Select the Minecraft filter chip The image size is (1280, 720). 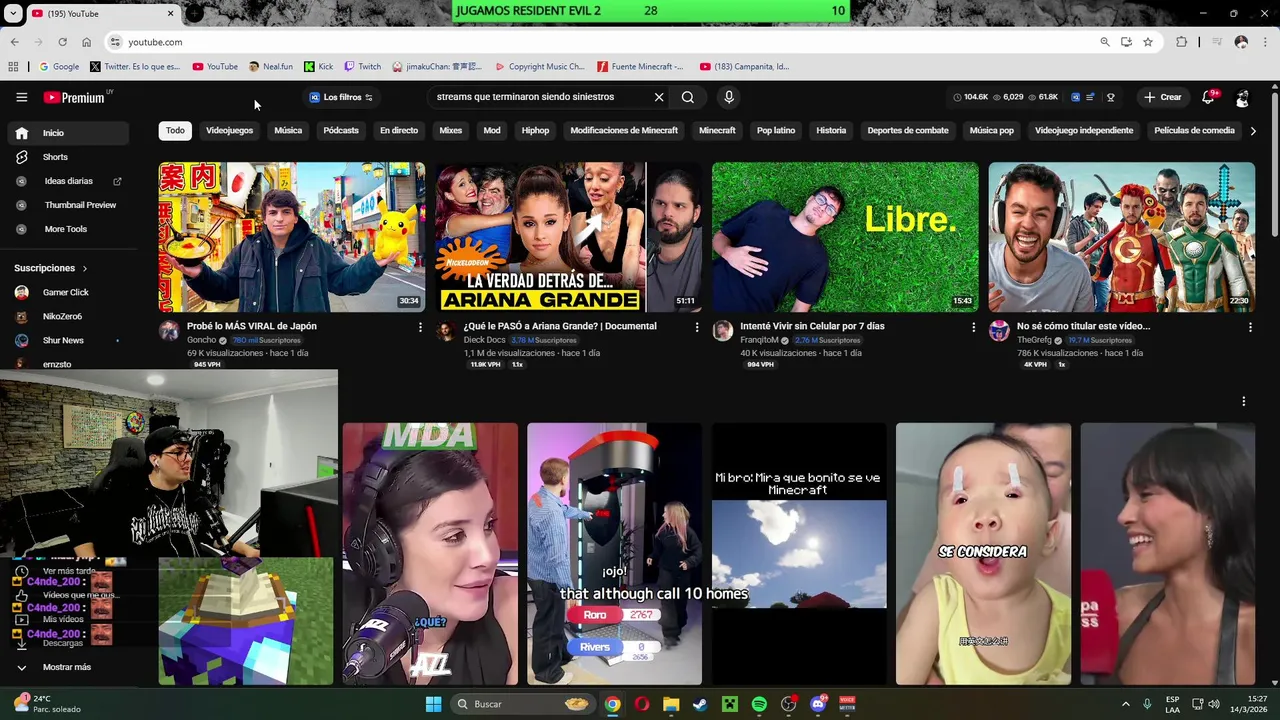pyautogui.click(x=717, y=131)
